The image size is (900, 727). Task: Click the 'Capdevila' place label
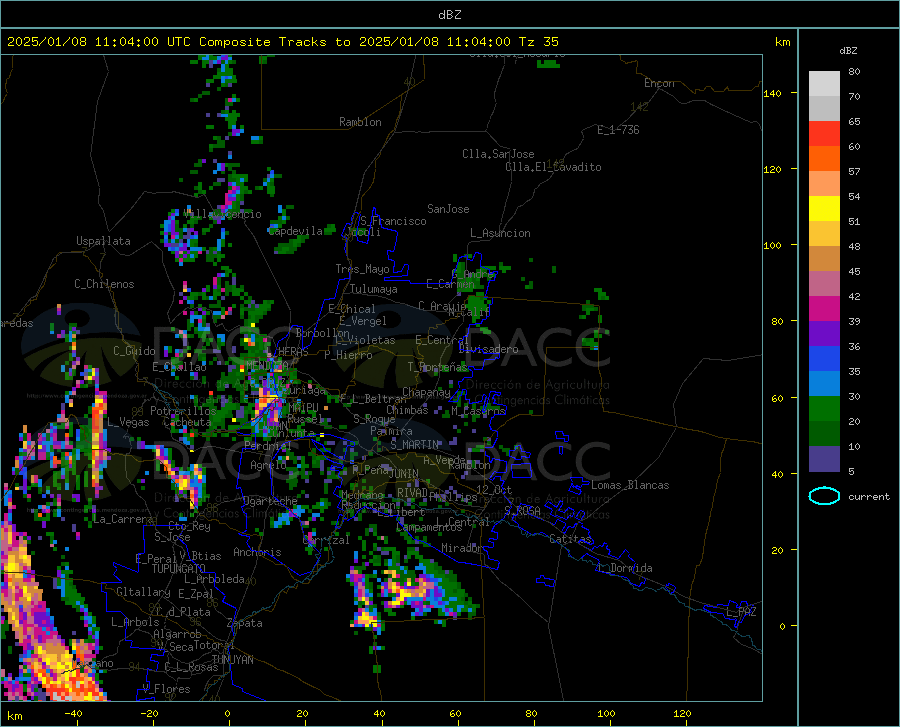(295, 231)
